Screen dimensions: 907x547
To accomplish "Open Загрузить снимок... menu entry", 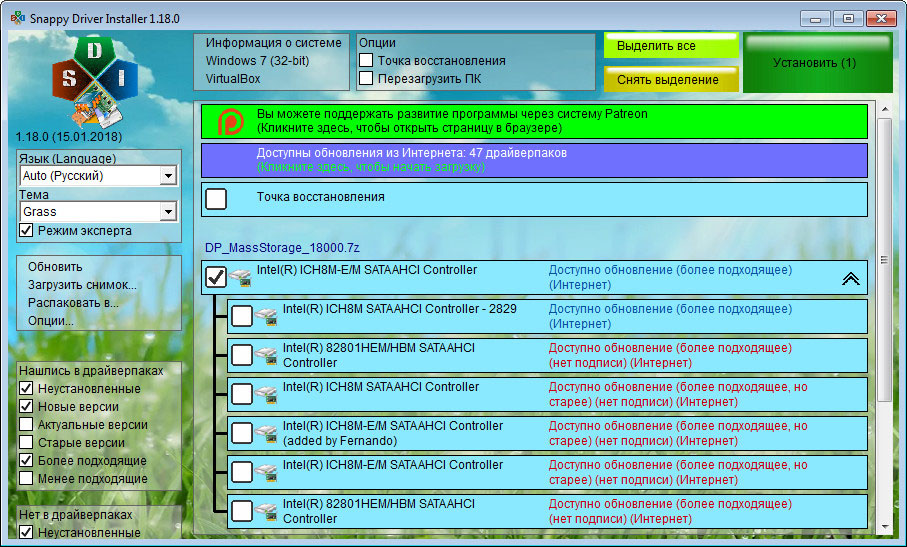I will pos(82,284).
